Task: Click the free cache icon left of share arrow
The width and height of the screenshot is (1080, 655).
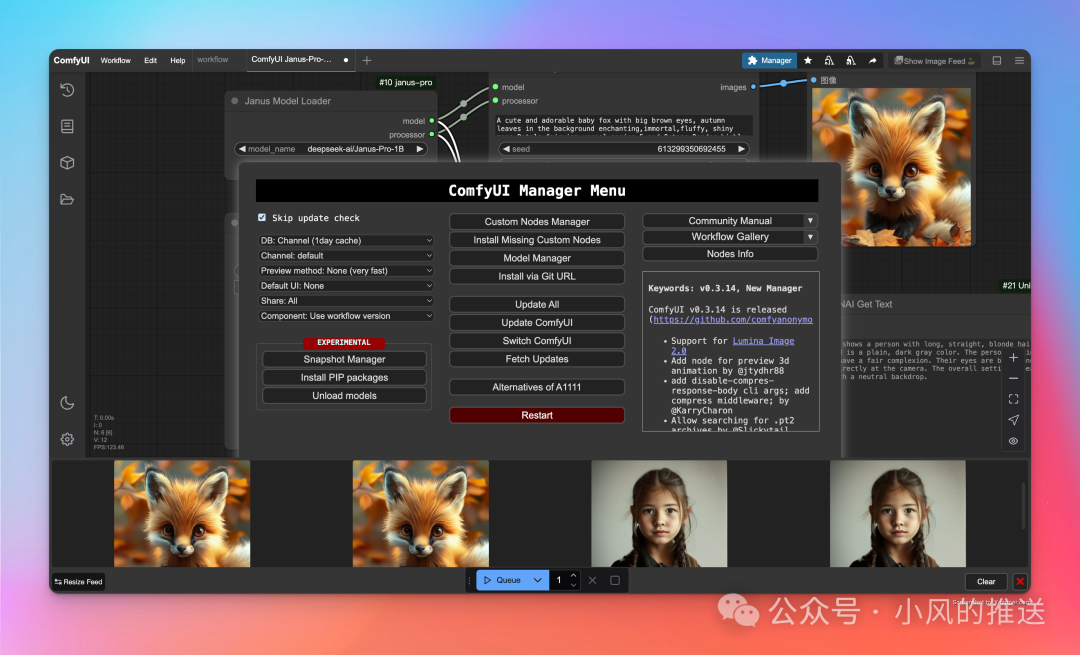Action: coord(851,61)
